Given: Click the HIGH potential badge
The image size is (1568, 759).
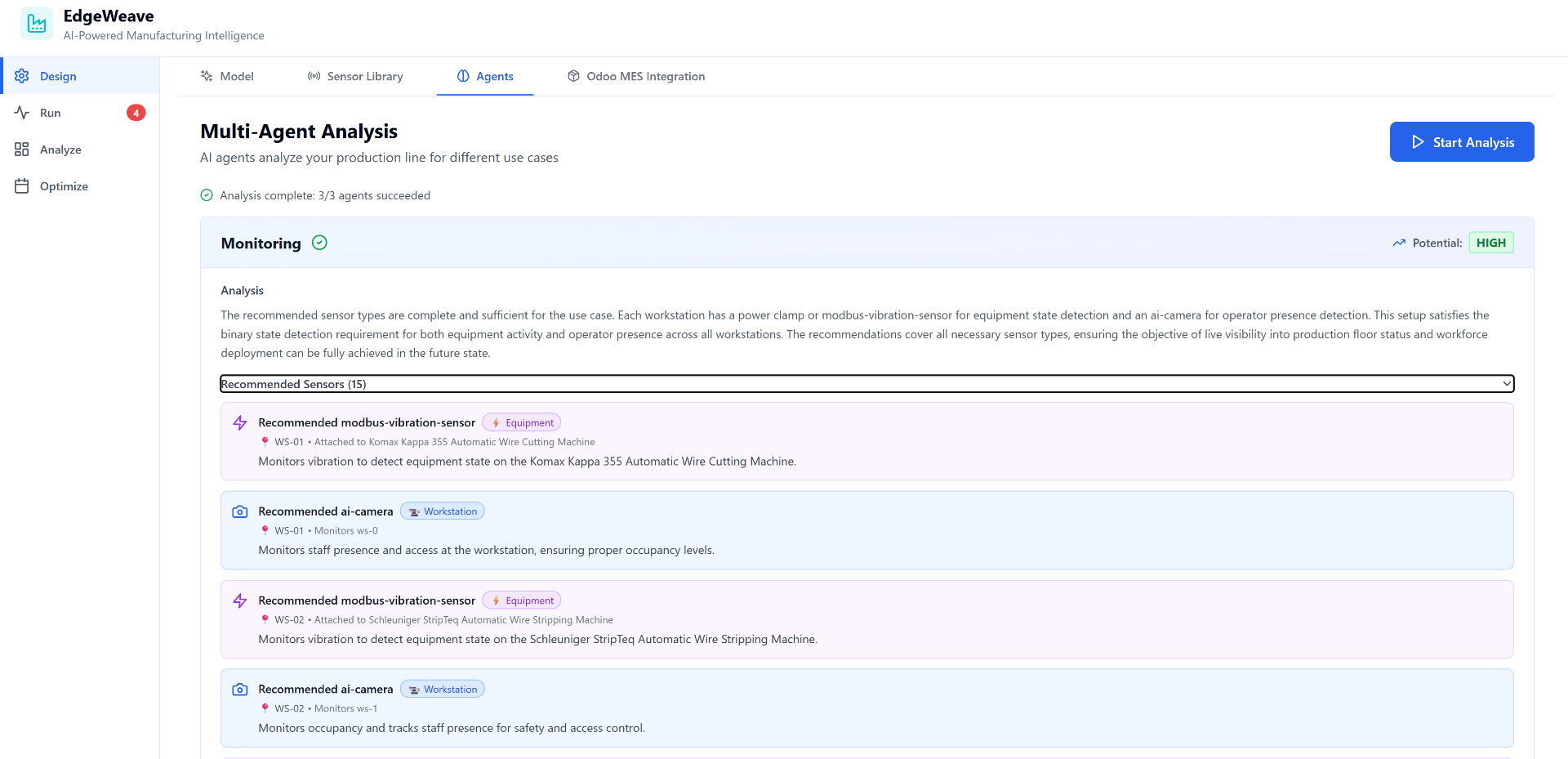Looking at the screenshot, I should click(1491, 243).
